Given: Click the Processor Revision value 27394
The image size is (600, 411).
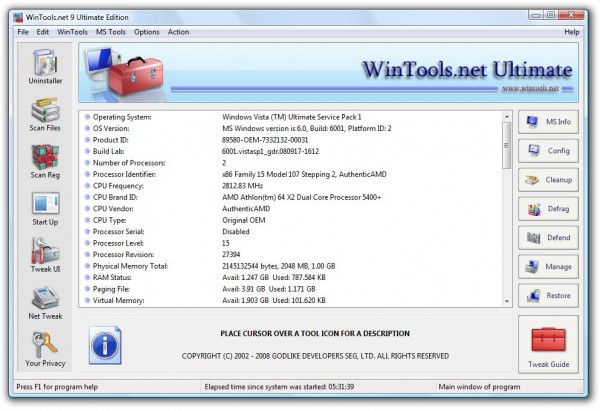Looking at the screenshot, I should [231, 255].
